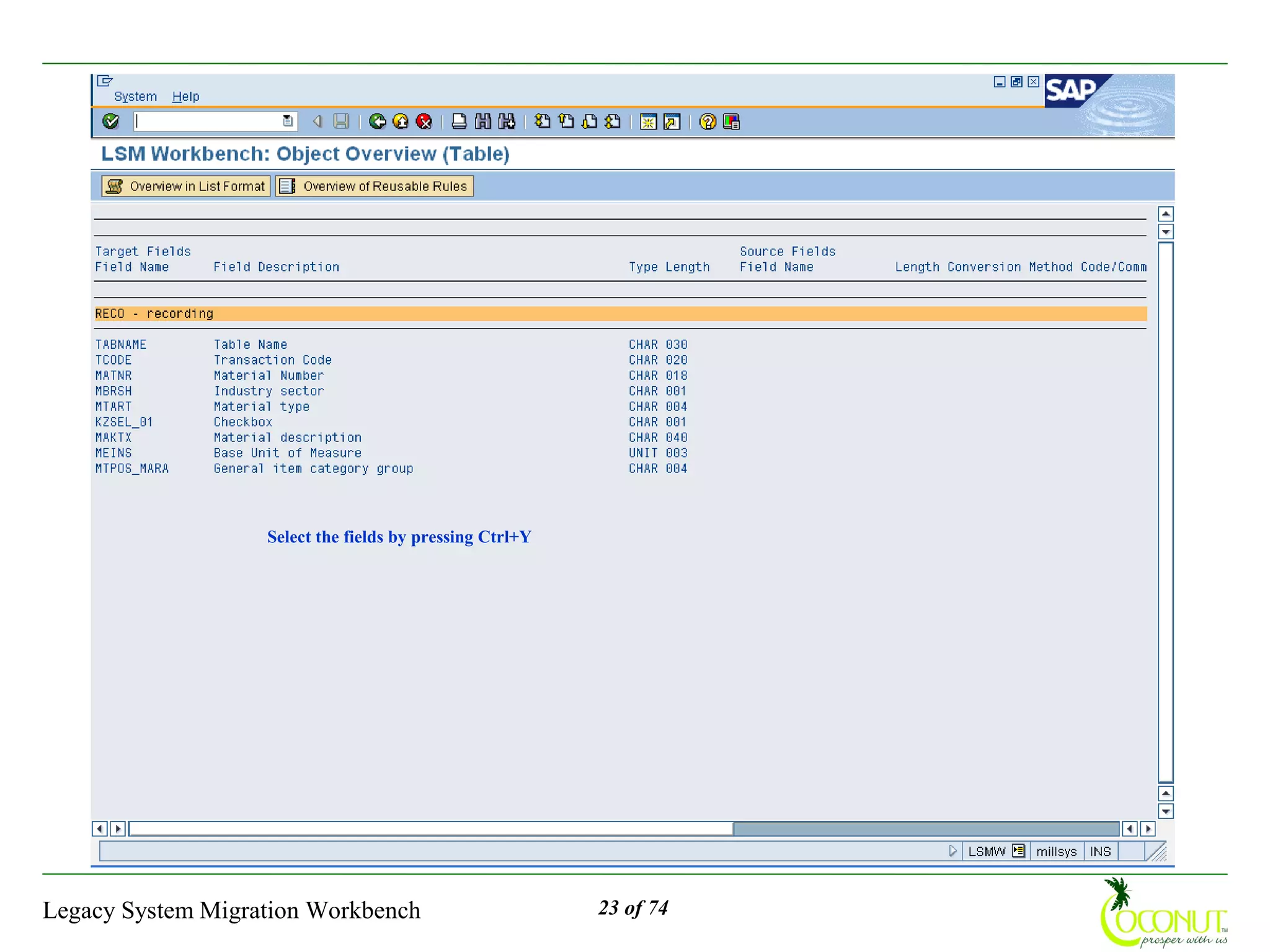
Task: Click the LSMW status bar text
Action: point(987,852)
